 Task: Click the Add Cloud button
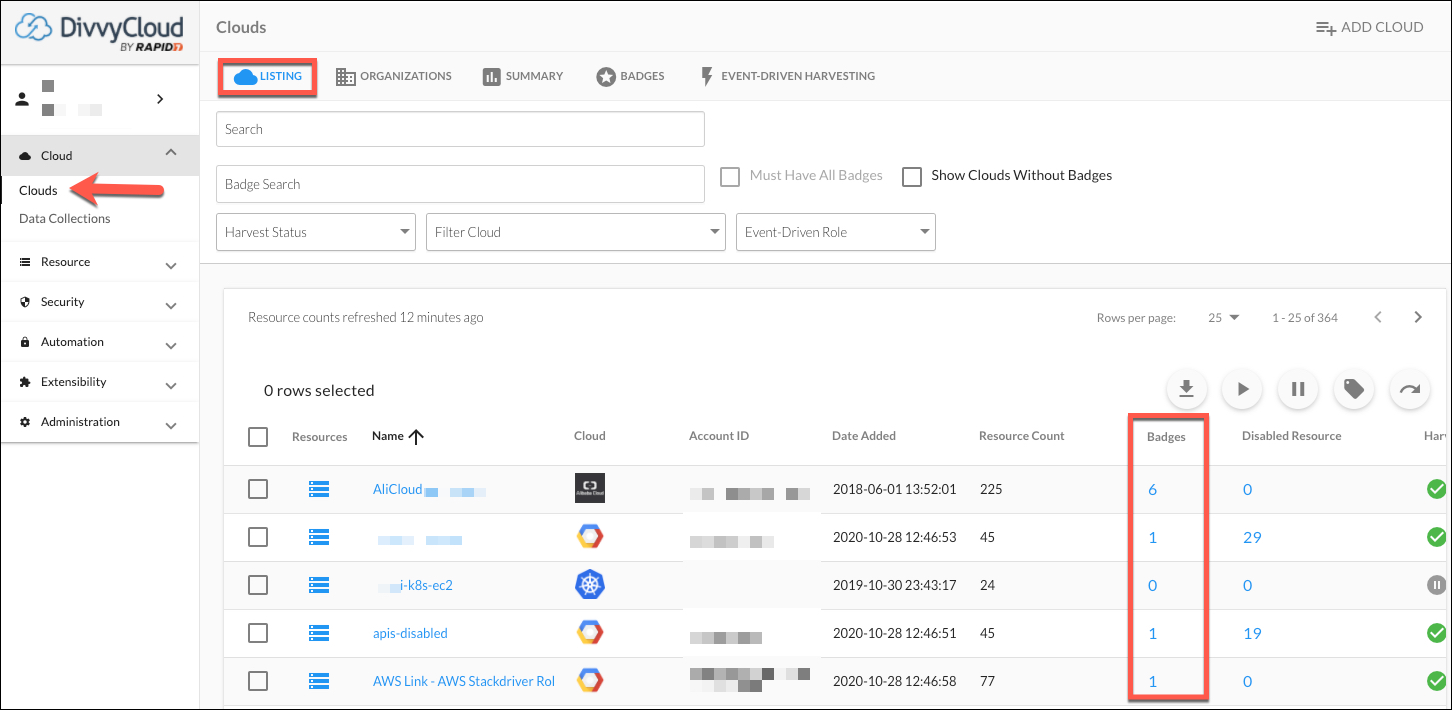[x=1369, y=27]
